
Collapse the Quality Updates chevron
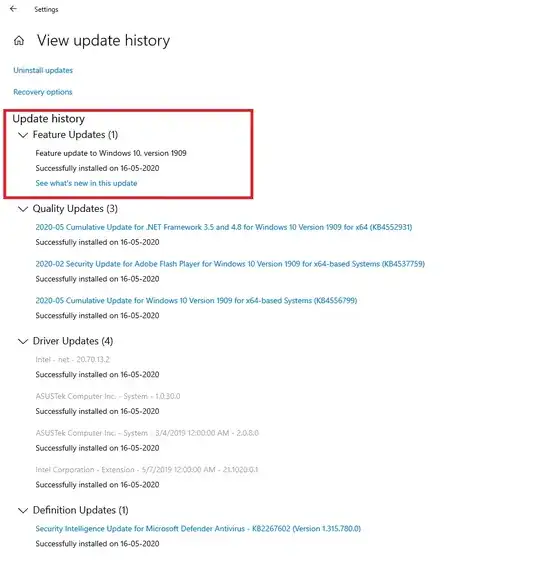(23, 209)
